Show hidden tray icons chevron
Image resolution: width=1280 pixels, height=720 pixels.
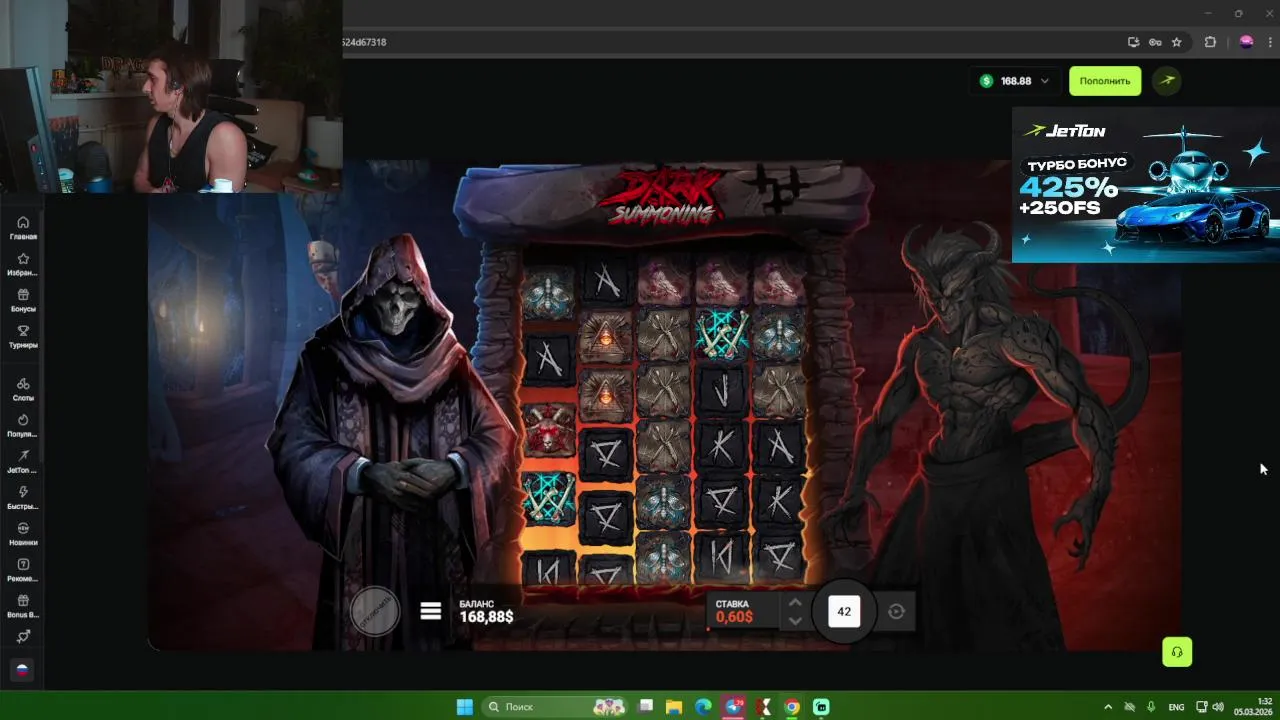1108,707
